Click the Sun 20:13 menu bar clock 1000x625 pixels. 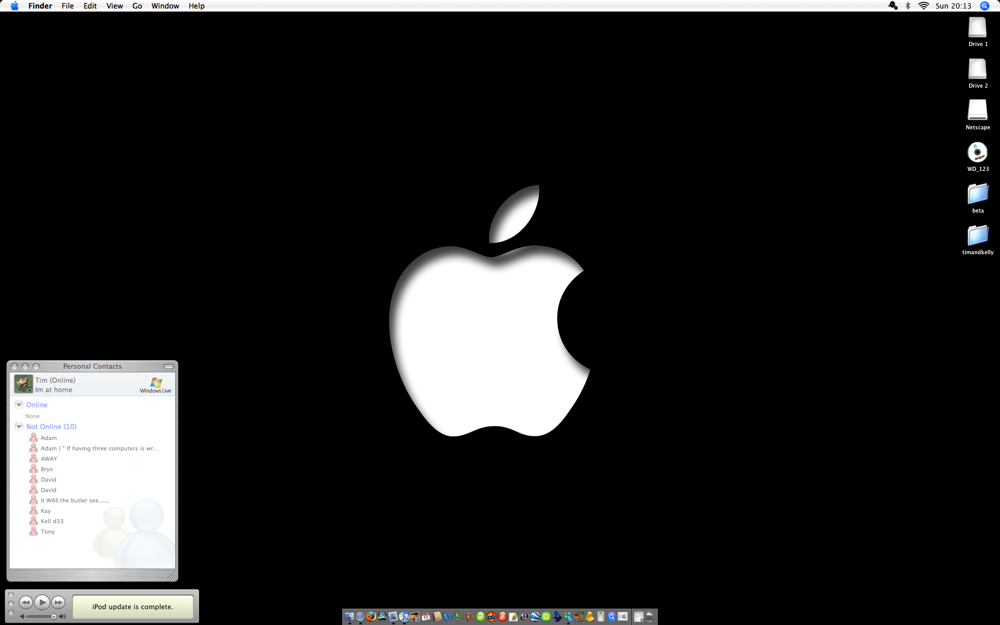coord(953,6)
